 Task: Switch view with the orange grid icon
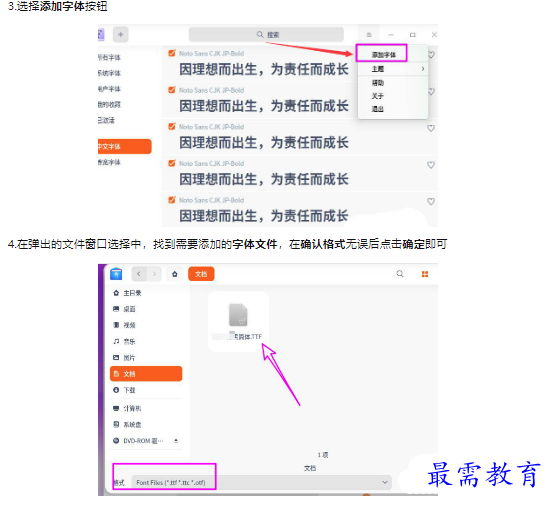(425, 274)
